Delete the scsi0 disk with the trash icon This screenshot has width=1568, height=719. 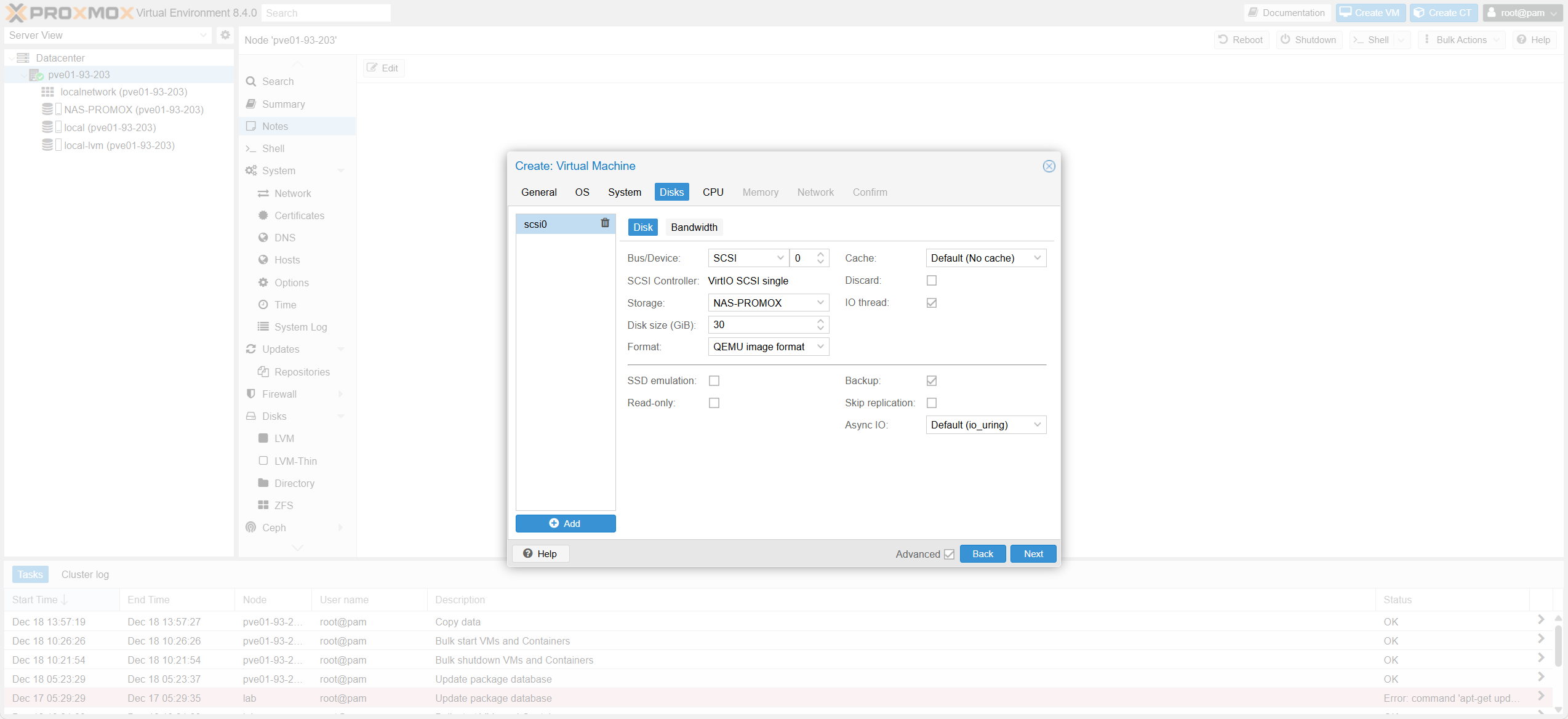605,223
